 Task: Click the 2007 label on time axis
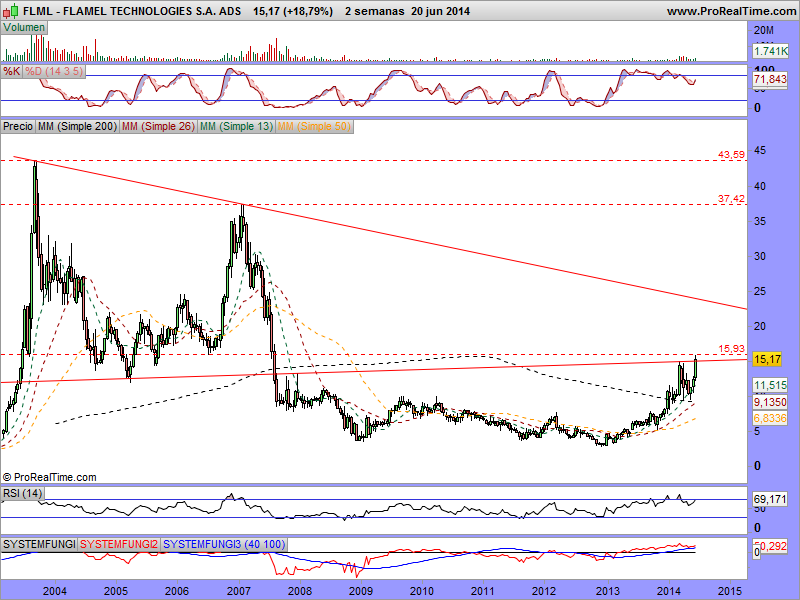(238, 591)
